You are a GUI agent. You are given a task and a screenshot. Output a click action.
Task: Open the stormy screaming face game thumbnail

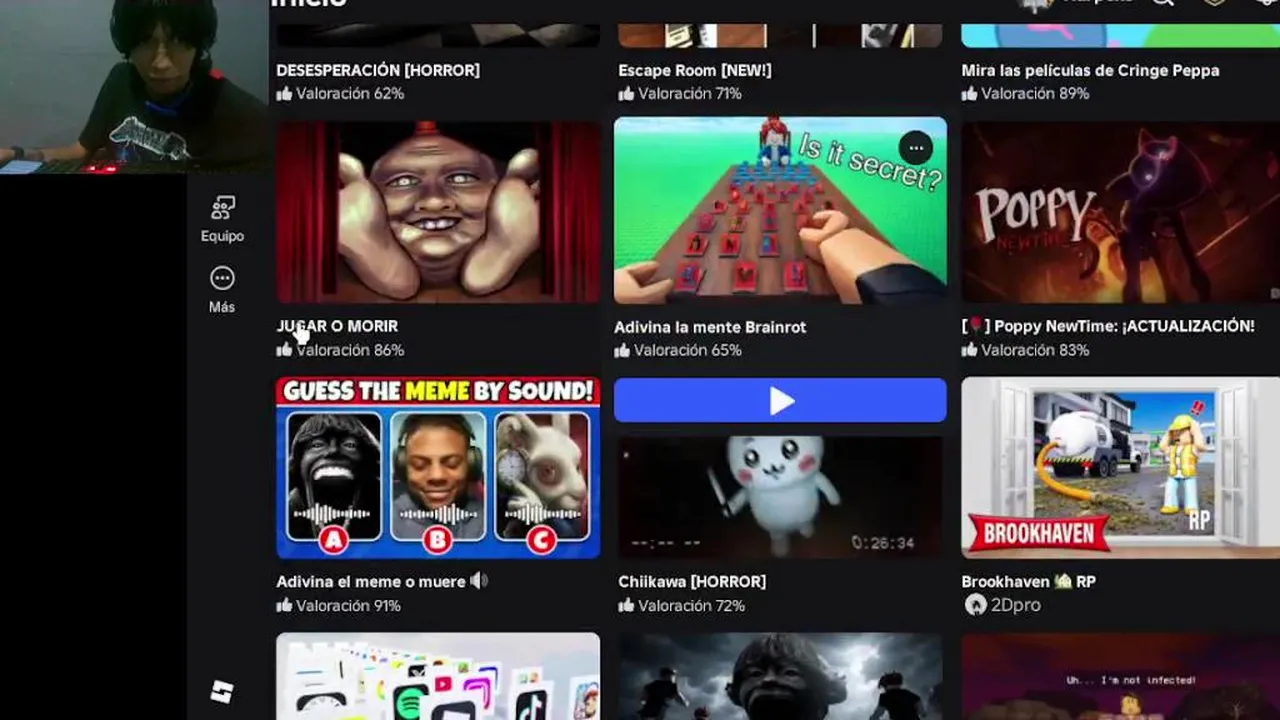780,676
